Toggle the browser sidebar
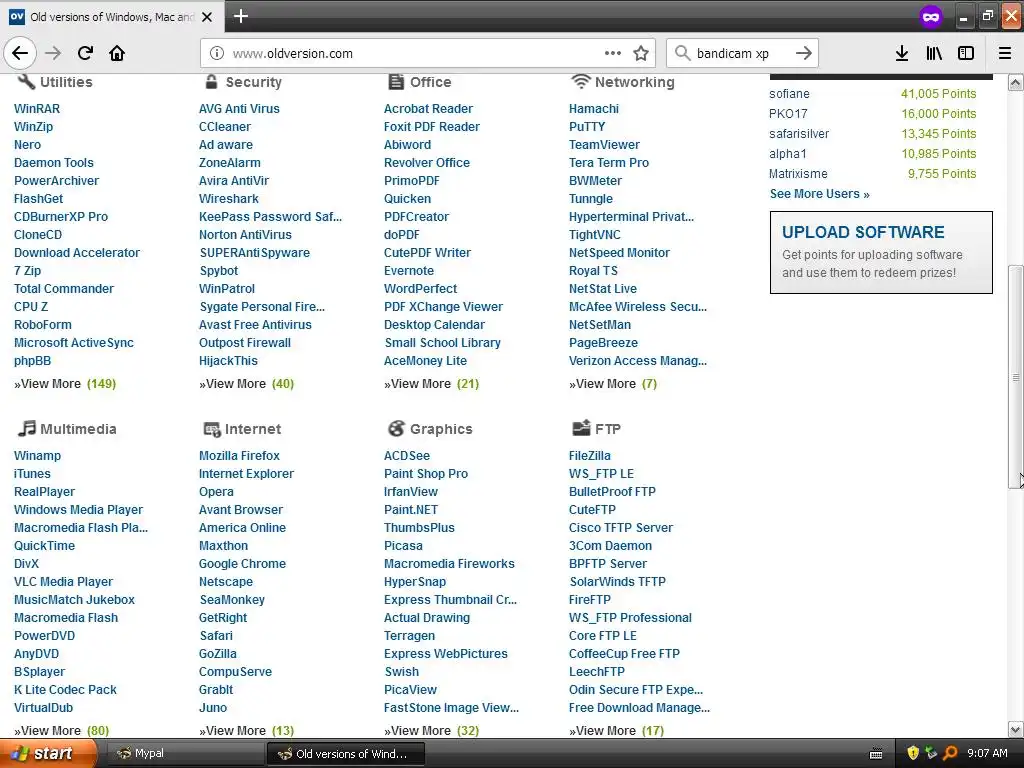The height and width of the screenshot is (768, 1024). coord(966,53)
